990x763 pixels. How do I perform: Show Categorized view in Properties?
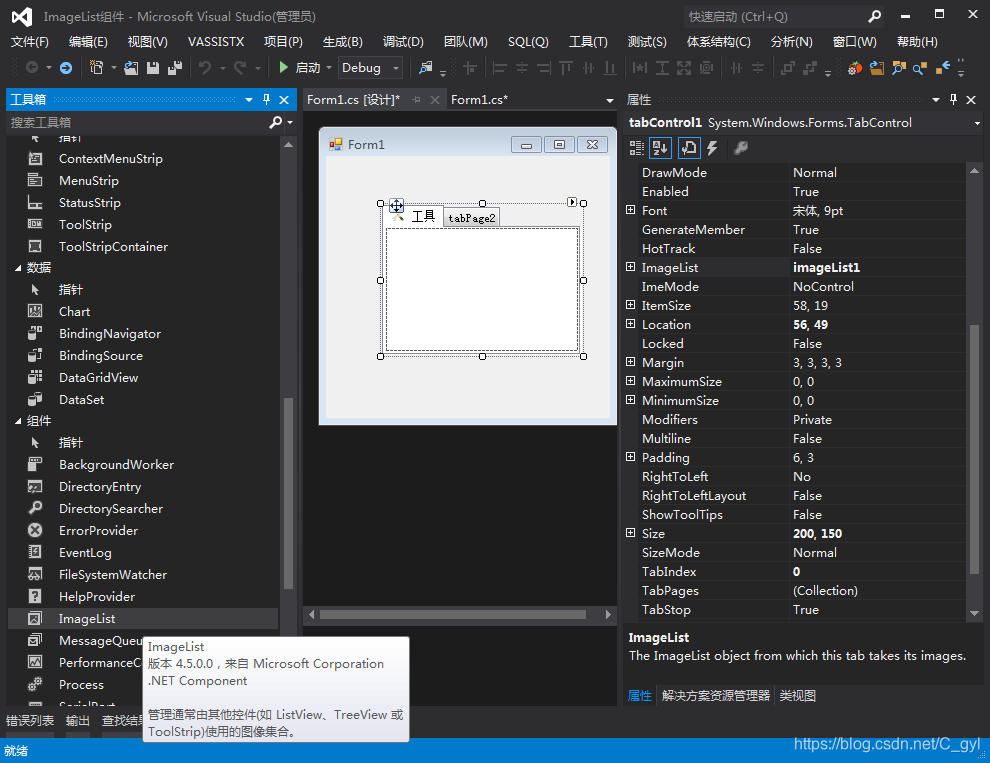pyautogui.click(x=636, y=148)
